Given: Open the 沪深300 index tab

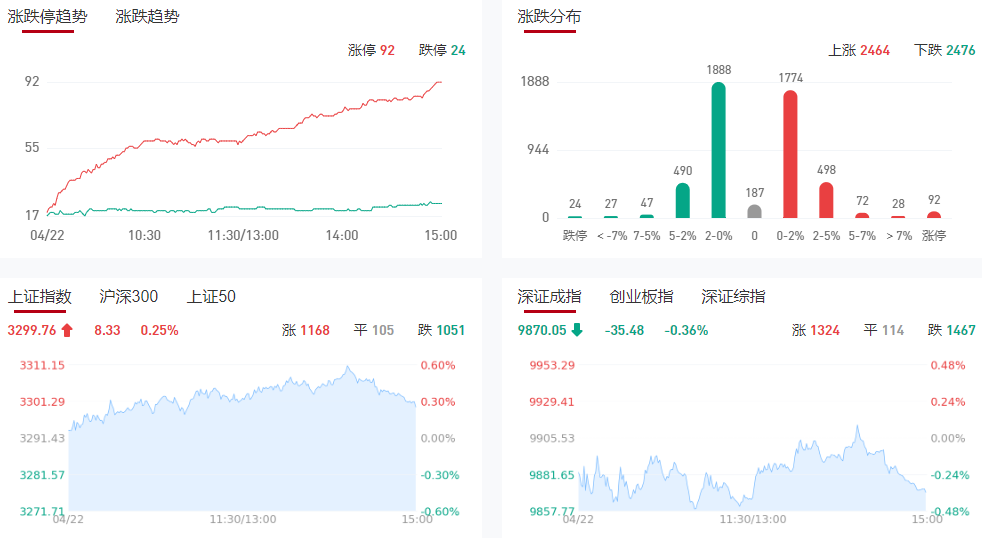Looking at the screenshot, I should click(129, 297).
